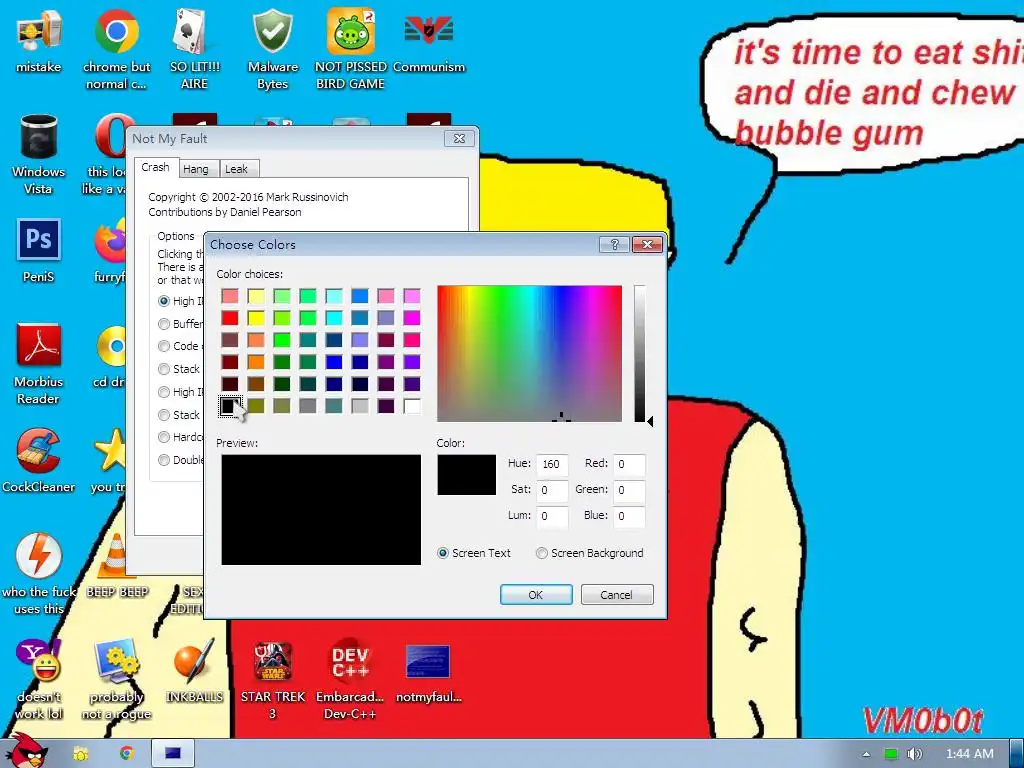1024x768 pixels.
Task: Click Cancel in Choose Colors dialog
Action: tap(616, 595)
